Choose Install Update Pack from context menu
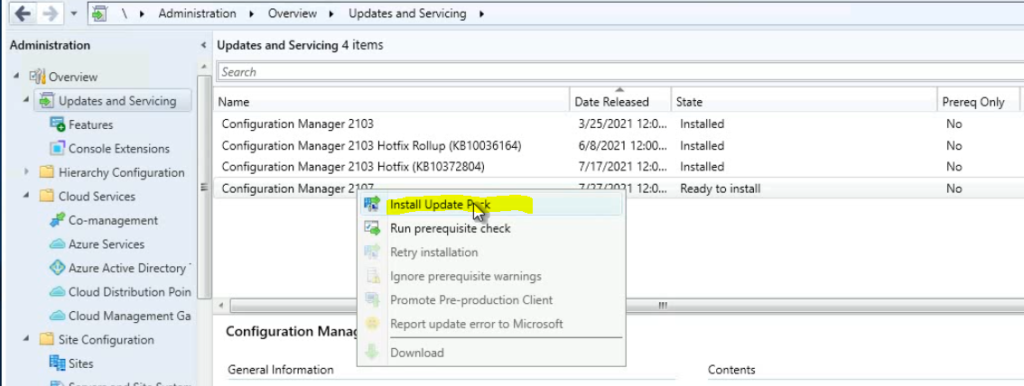Viewport: 1024px width, 386px height. point(490,205)
